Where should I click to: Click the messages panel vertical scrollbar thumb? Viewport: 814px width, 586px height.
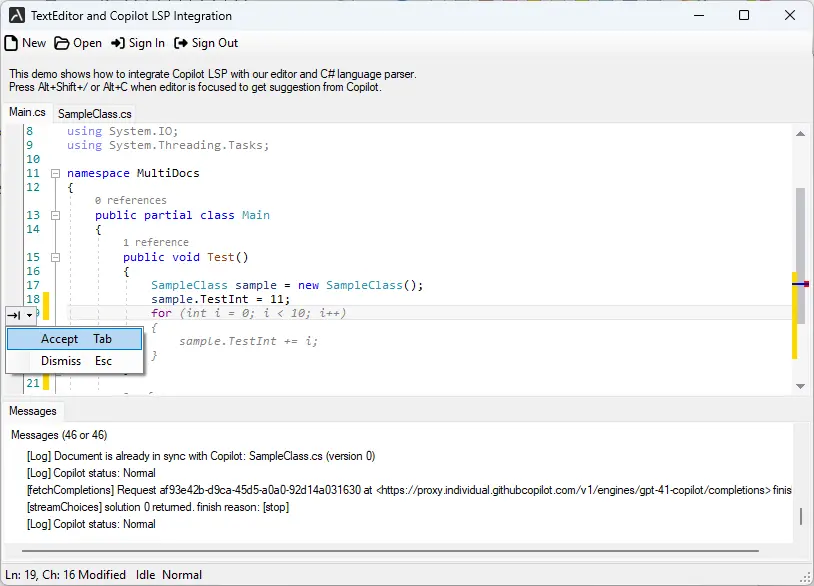click(x=801, y=516)
